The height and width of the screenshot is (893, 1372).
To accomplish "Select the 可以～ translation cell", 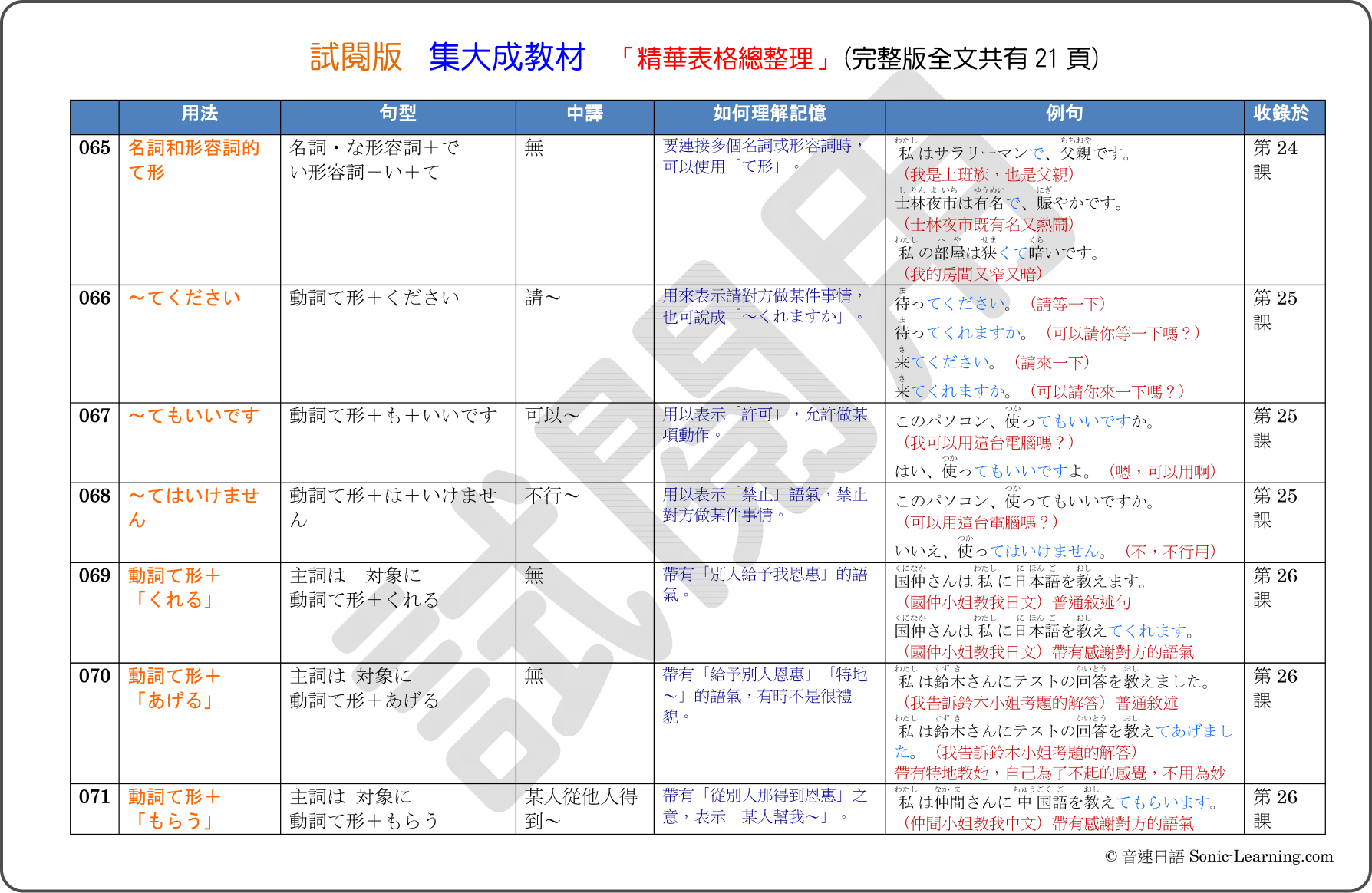I will point(551,416).
